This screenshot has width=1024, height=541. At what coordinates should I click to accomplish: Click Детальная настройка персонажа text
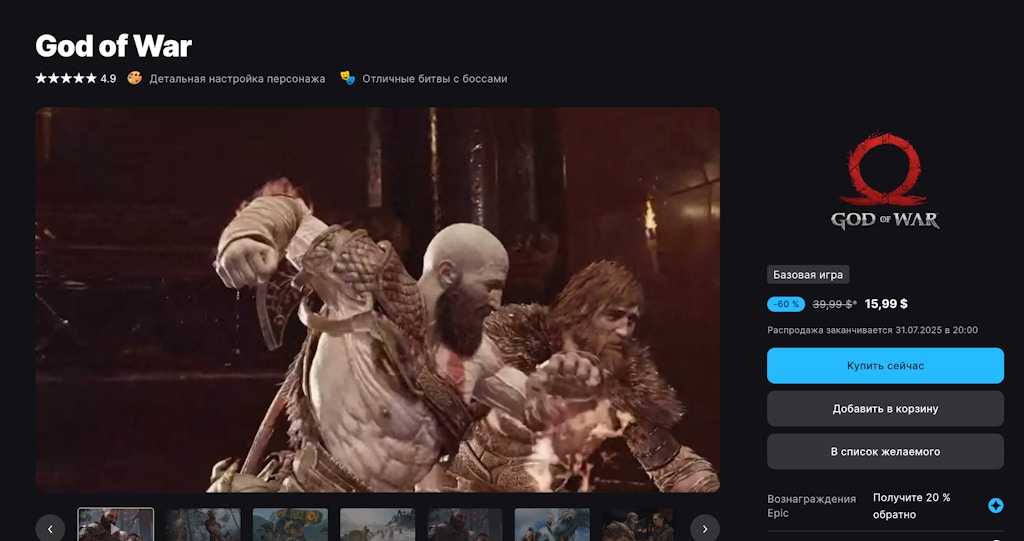point(237,78)
